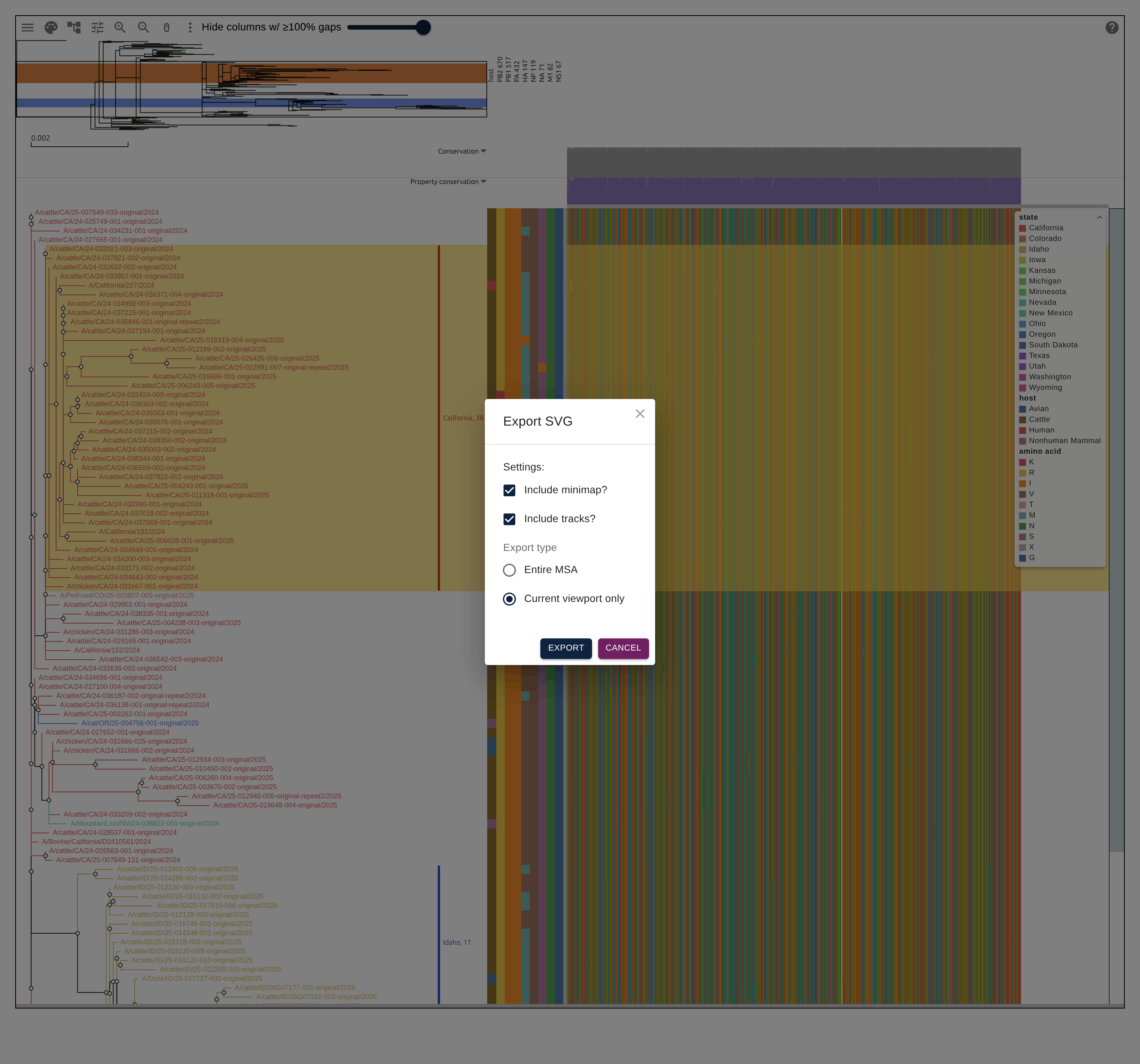This screenshot has height=1064, width=1140.
Task: Open the help question mark icon
Action: 1112,27
